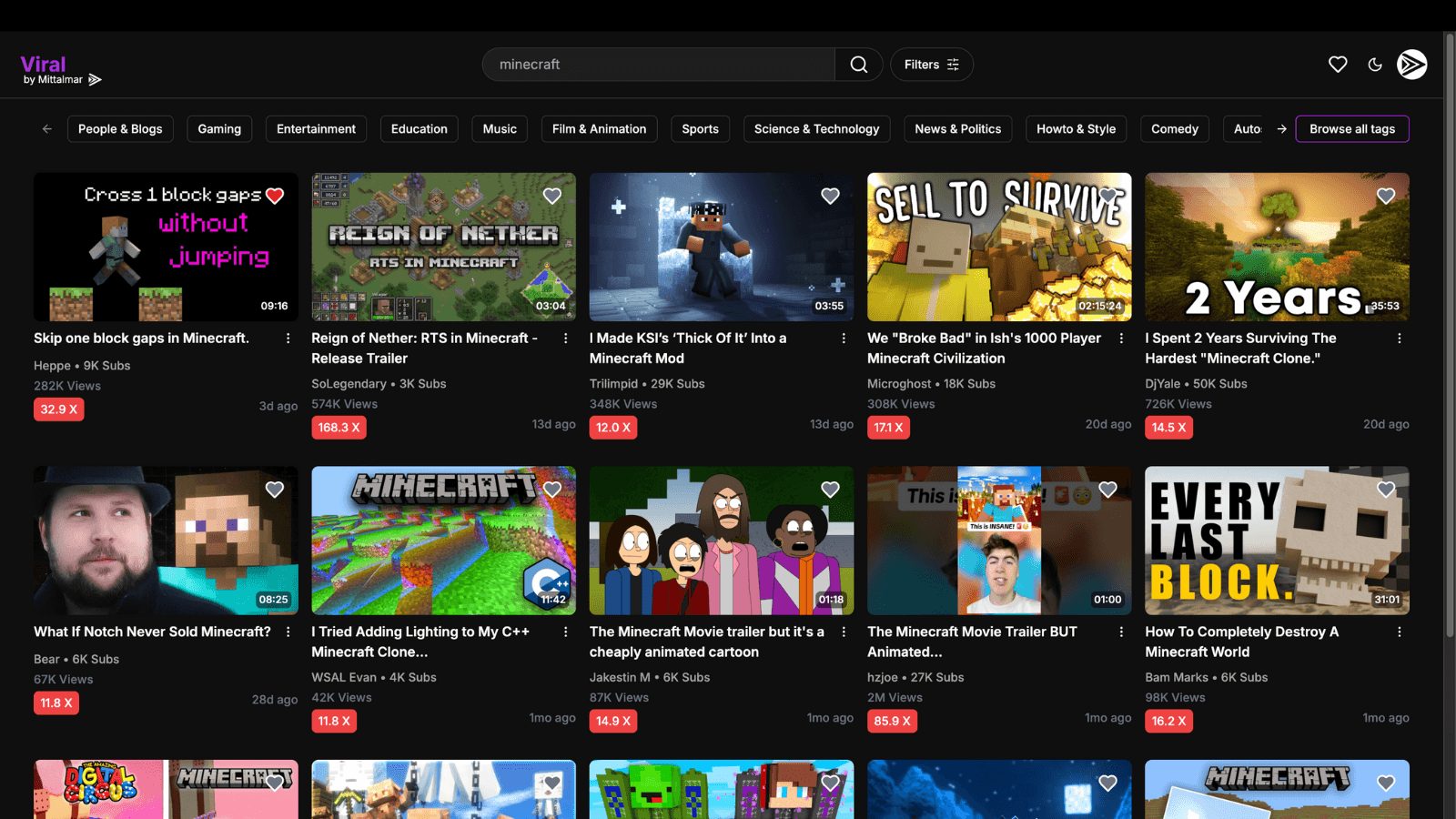This screenshot has height=819, width=1456.
Task: Select the Film & Animation tag
Action: point(599,129)
